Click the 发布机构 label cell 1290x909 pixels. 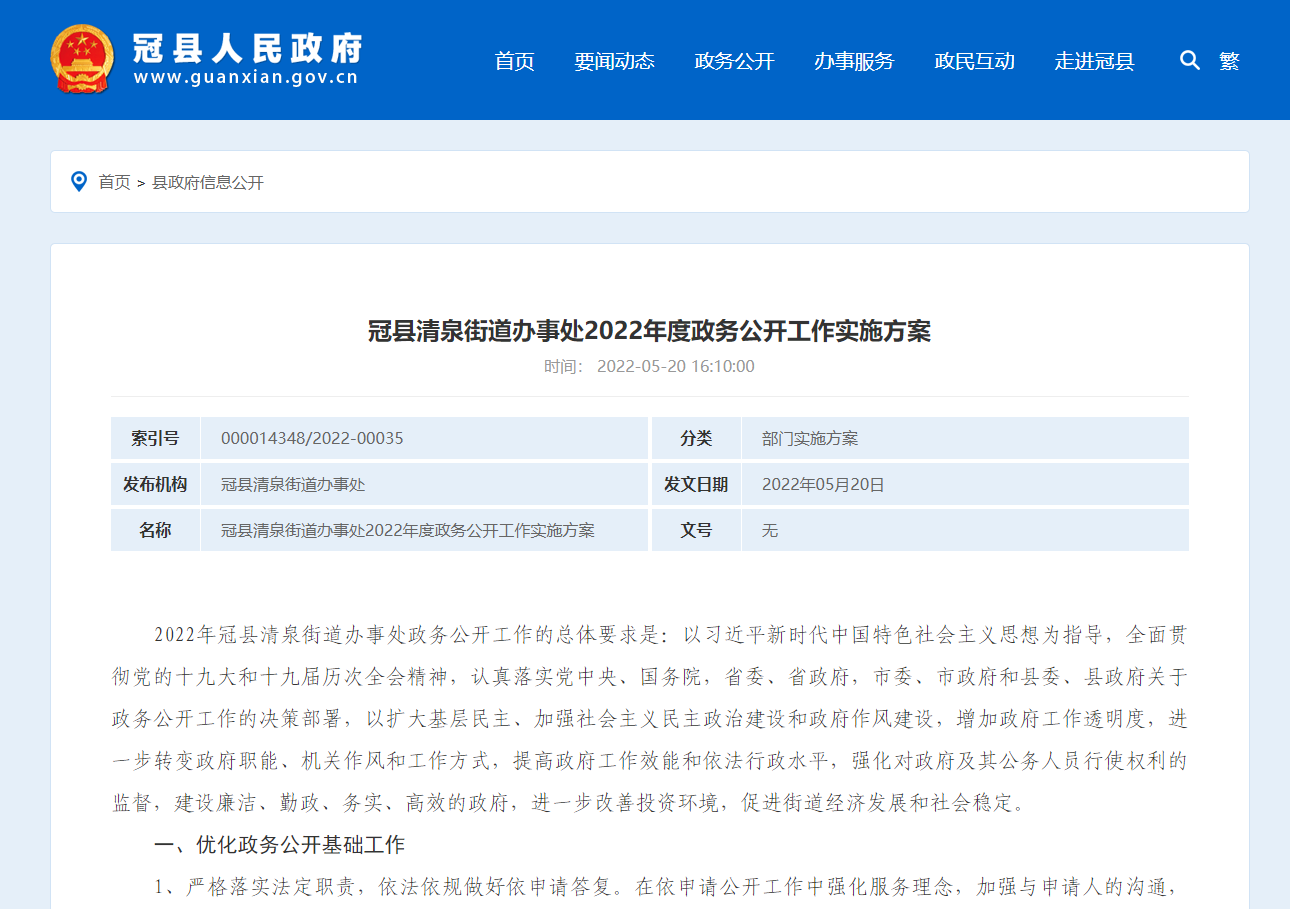coord(155,484)
